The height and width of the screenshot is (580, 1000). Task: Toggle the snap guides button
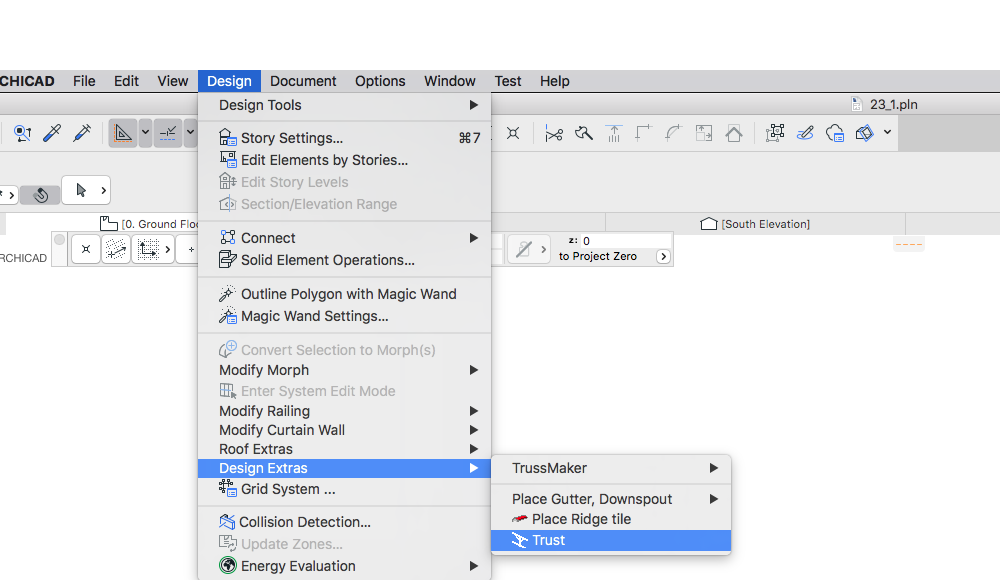(168, 133)
